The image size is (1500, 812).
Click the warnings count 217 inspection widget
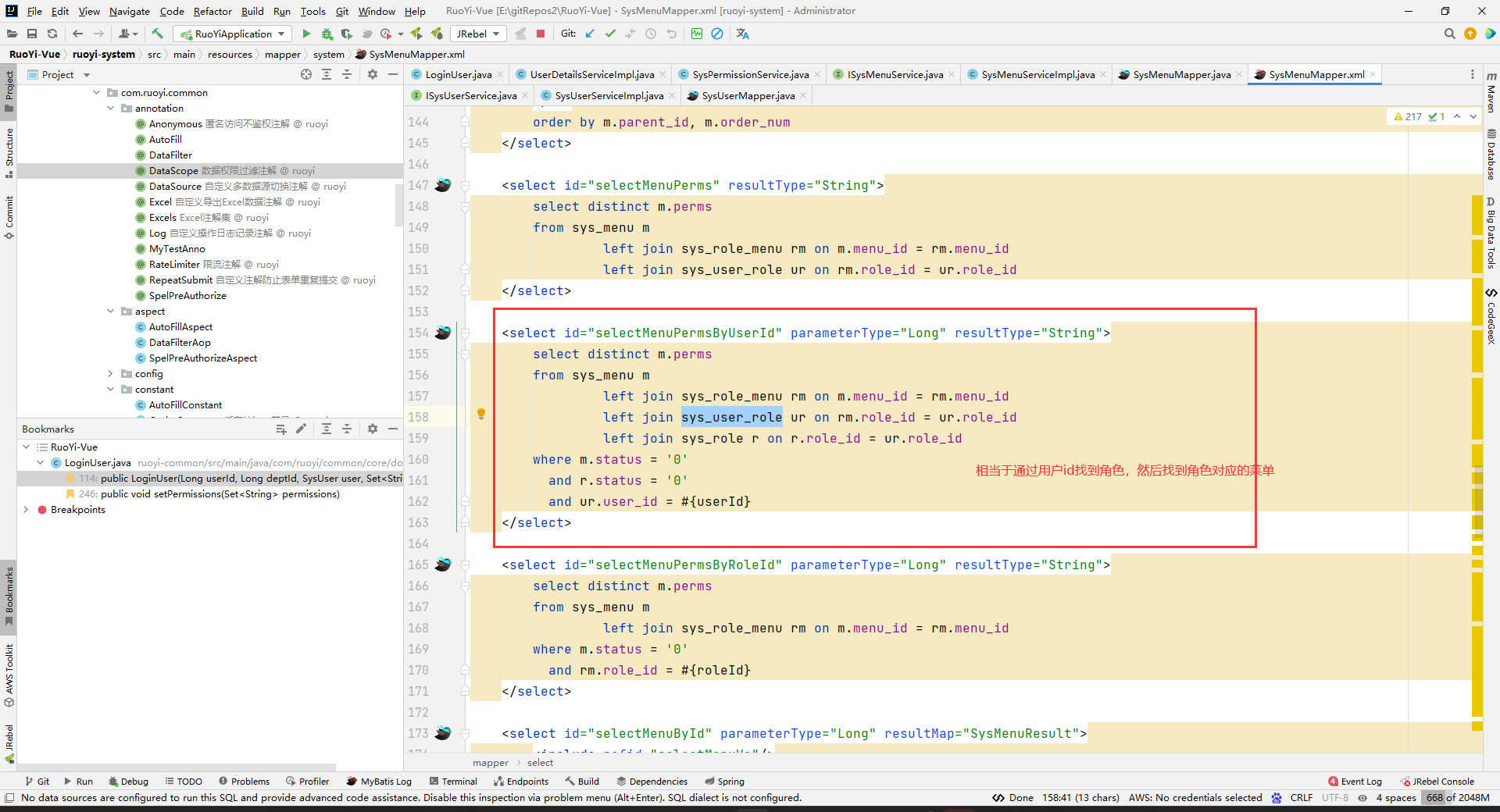1408,116
